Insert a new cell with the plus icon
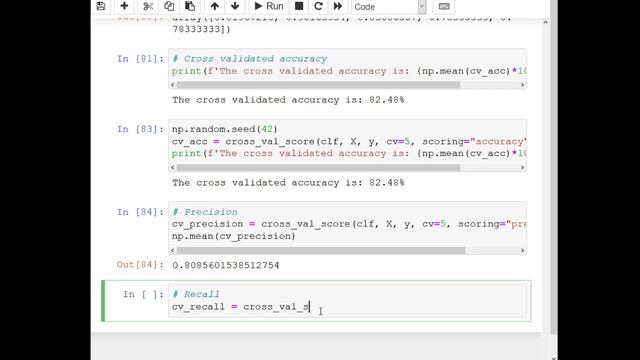Screen dimensions: 640x360 click(124, 6)
